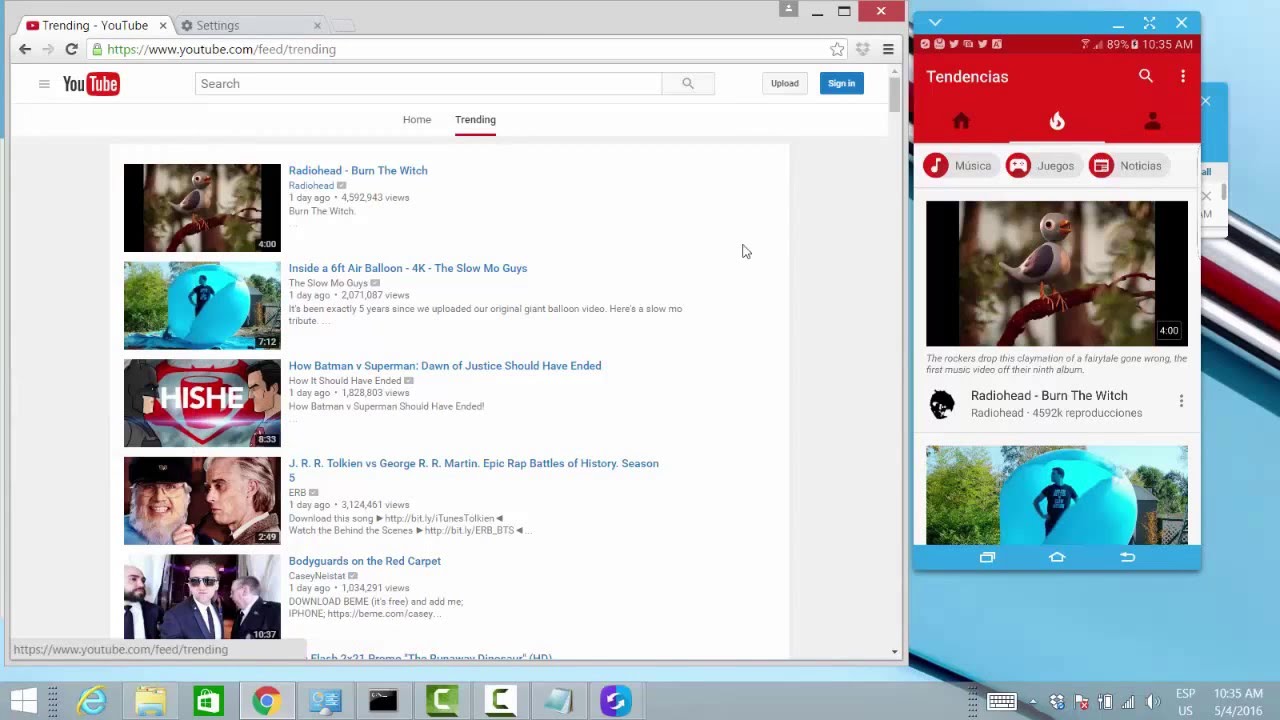Click the YouTube search magnifier button
Screen dimensions: 1280x720
[688, 84]
